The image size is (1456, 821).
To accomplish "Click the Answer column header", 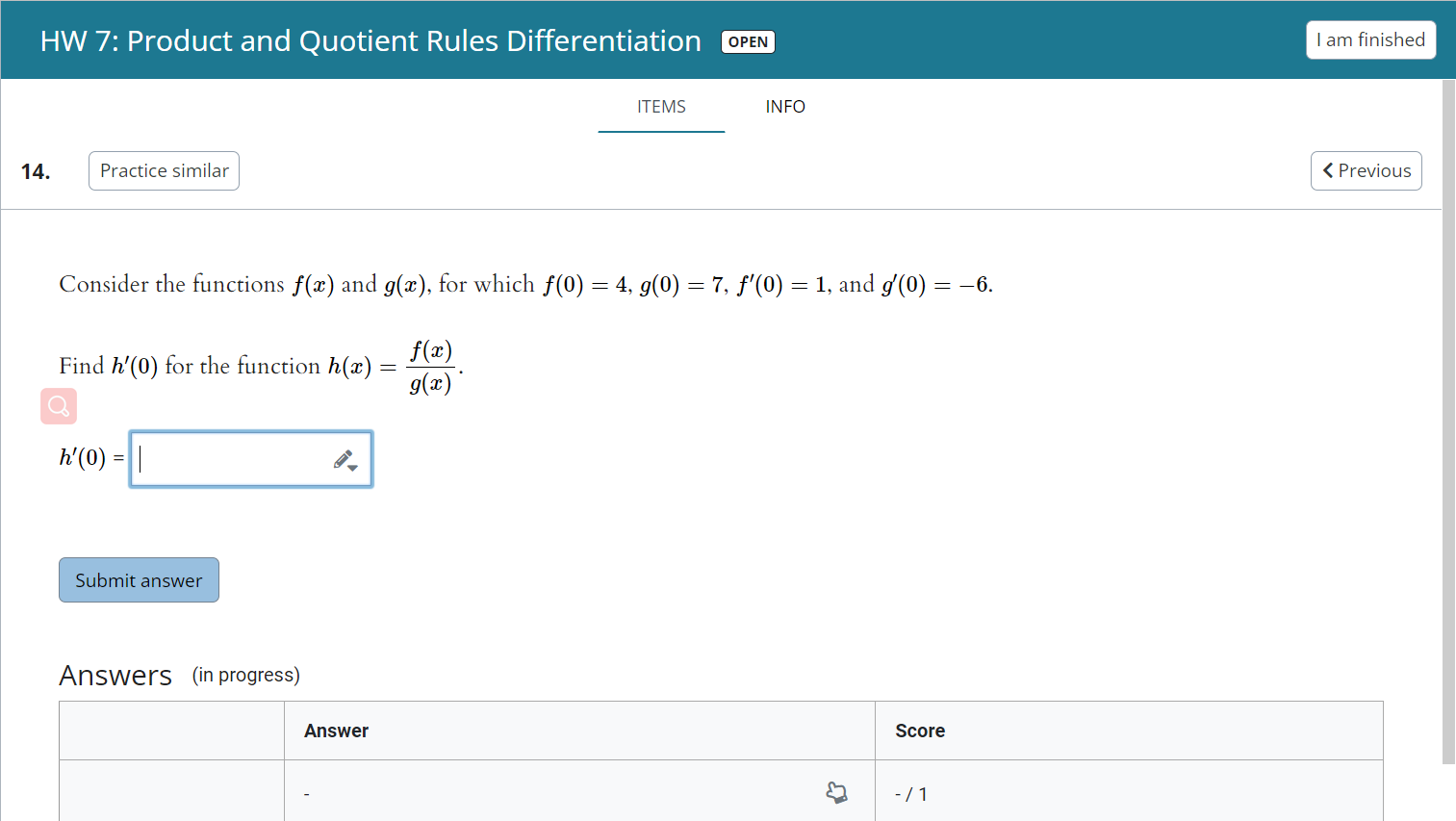I will tap(337, 731).
